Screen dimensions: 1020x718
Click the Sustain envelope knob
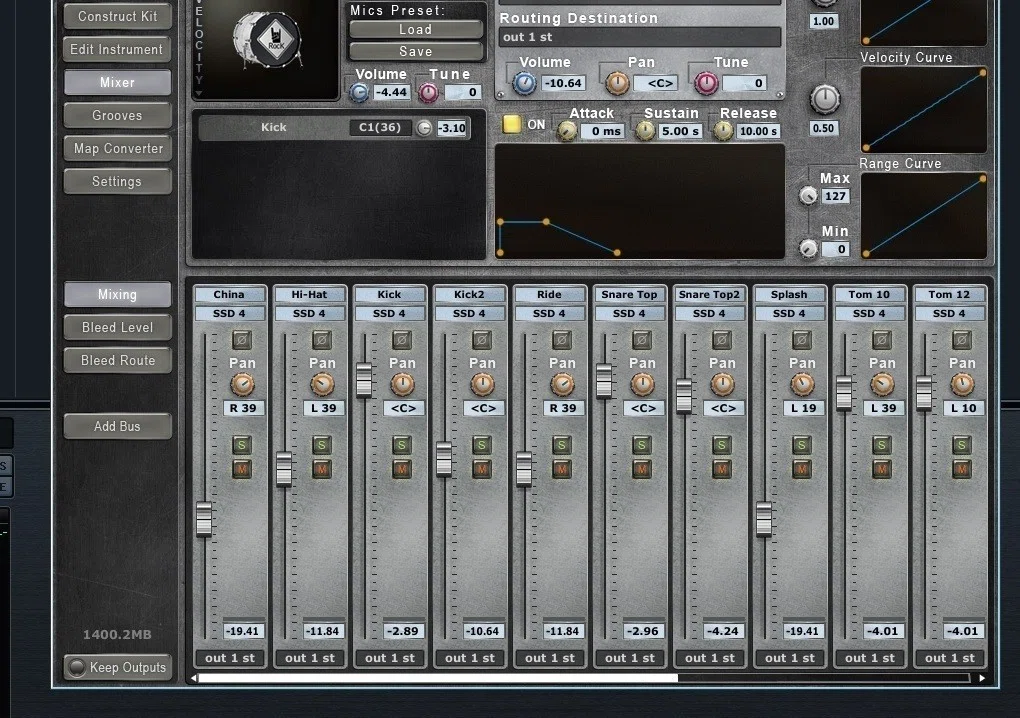pos(645,131)
